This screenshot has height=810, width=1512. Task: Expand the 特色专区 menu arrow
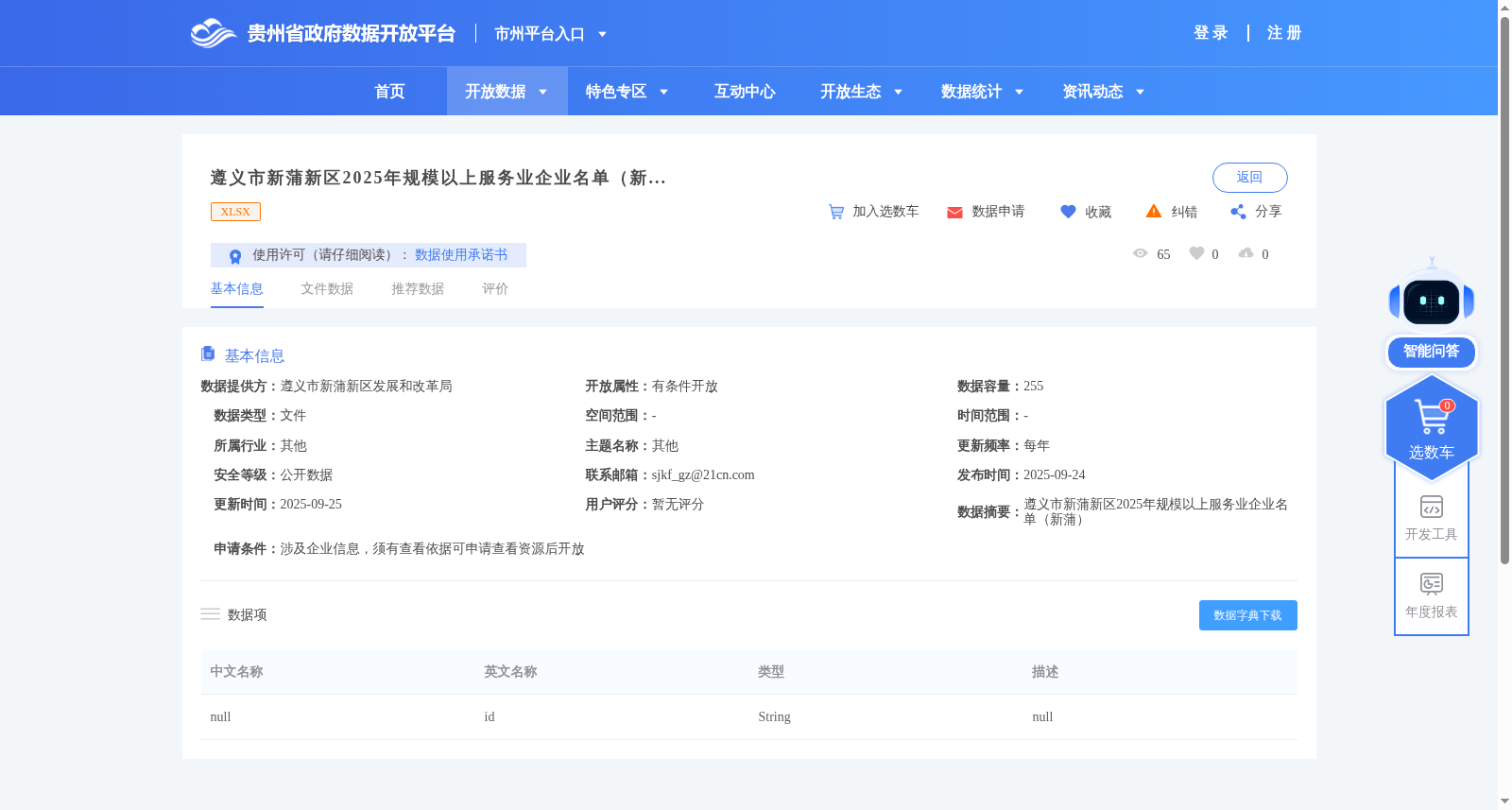[663, 92]
